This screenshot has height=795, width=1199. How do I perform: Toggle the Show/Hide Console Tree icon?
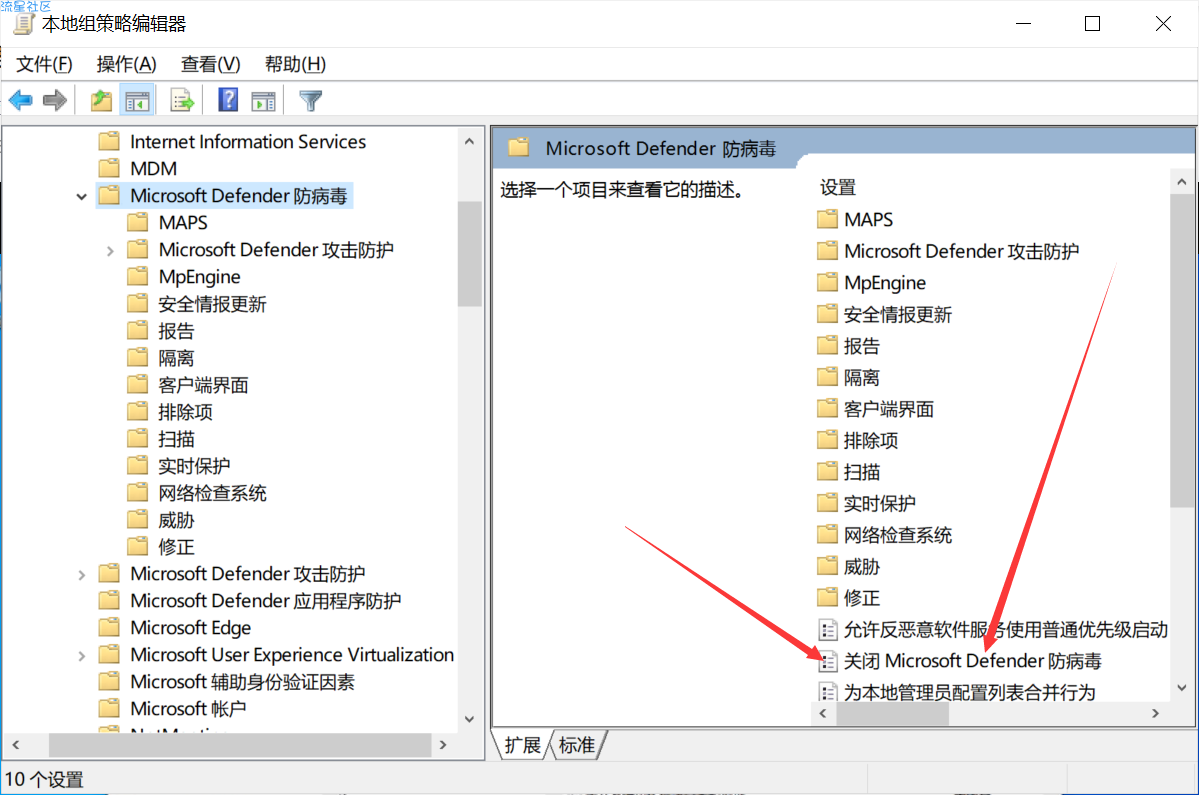[x=136, y=100]
